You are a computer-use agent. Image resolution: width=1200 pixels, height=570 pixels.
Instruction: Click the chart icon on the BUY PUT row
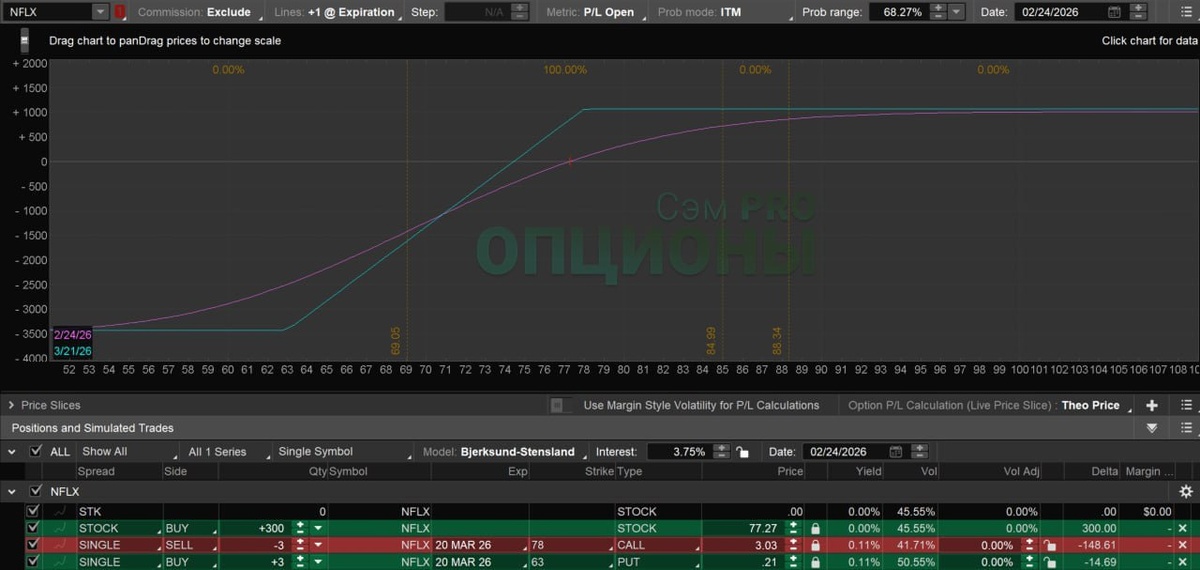pos(61,562)
